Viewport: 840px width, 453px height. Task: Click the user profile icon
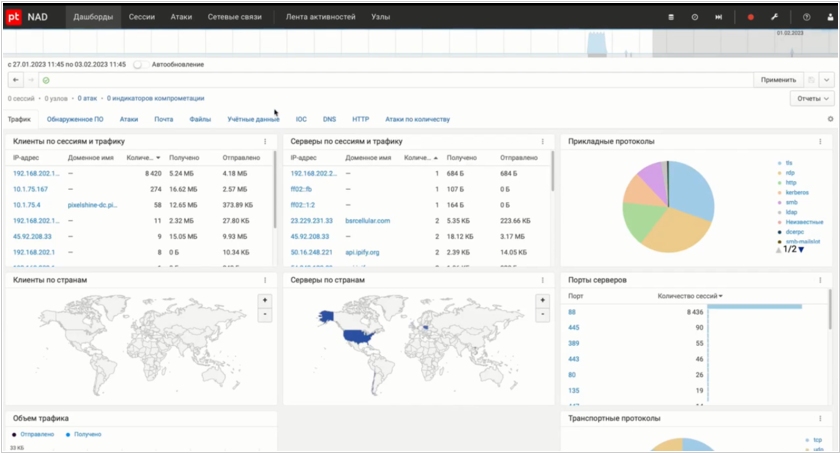pyautogui.click(x=828, y=17)
